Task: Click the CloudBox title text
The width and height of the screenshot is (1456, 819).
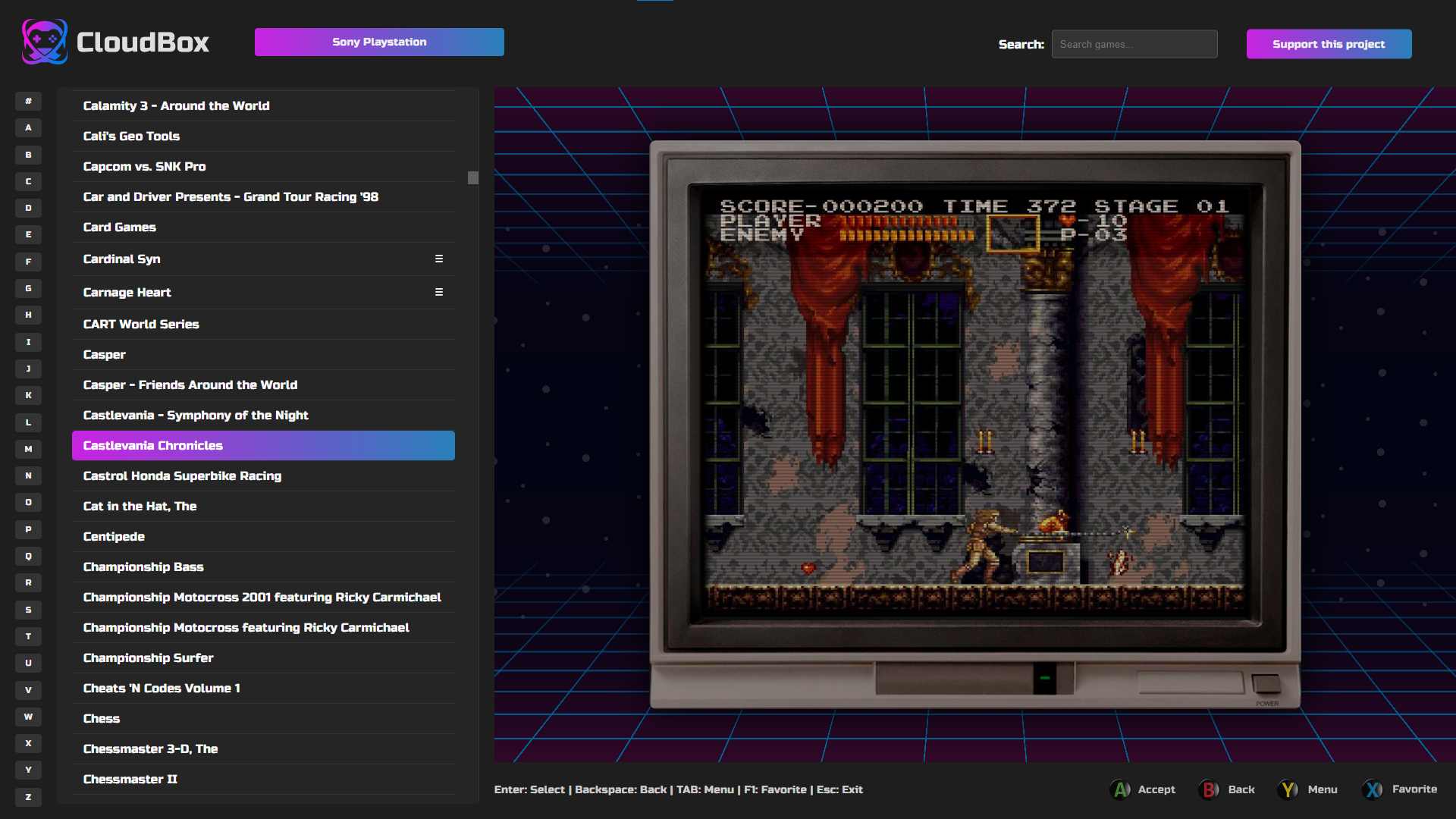Action: pos(143,42)
